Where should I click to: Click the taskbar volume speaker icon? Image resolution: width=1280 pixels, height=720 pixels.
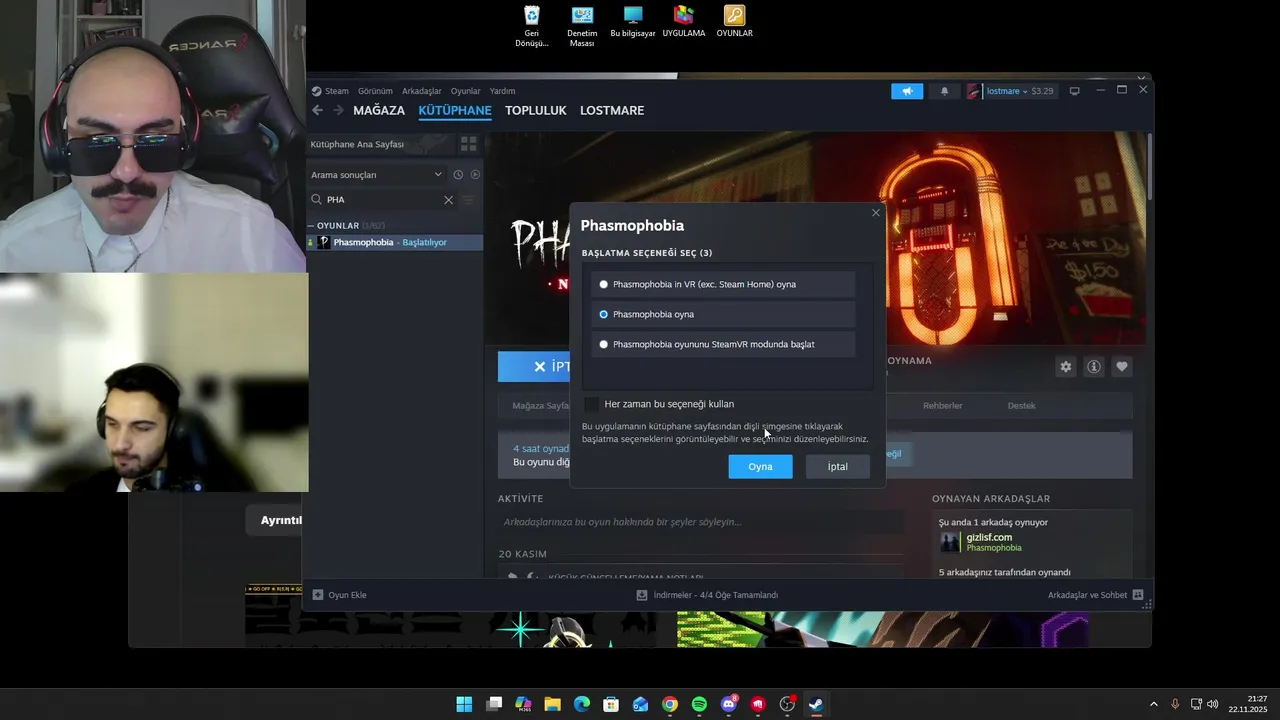pos(1213,704)
